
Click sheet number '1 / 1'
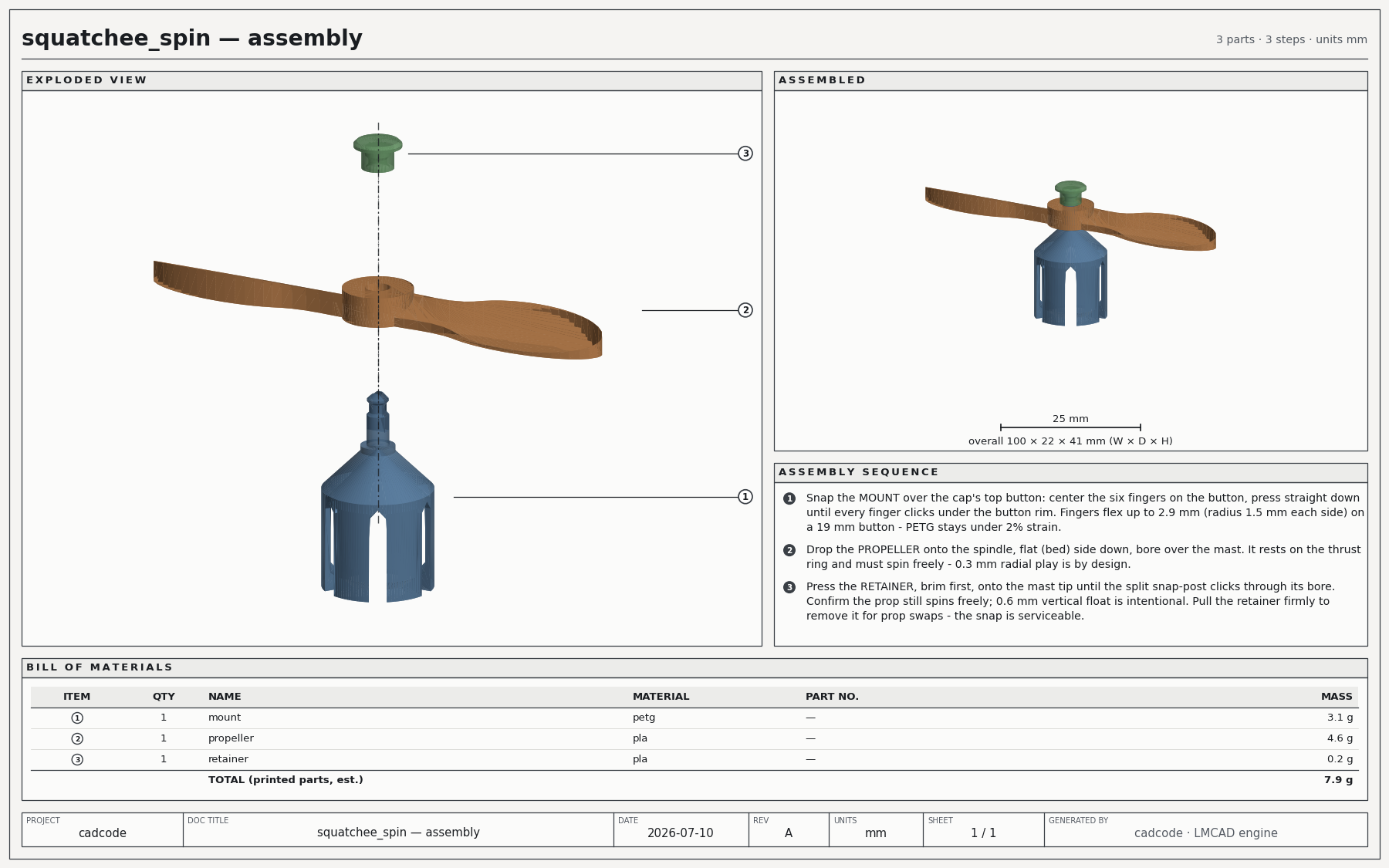coord(983,833)
